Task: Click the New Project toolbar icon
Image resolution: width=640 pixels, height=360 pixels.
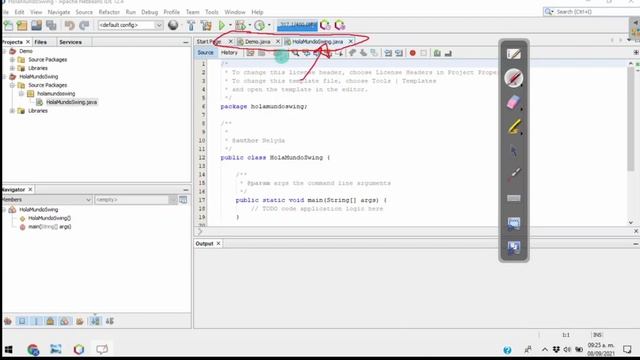Action: (x=22, y=25)
